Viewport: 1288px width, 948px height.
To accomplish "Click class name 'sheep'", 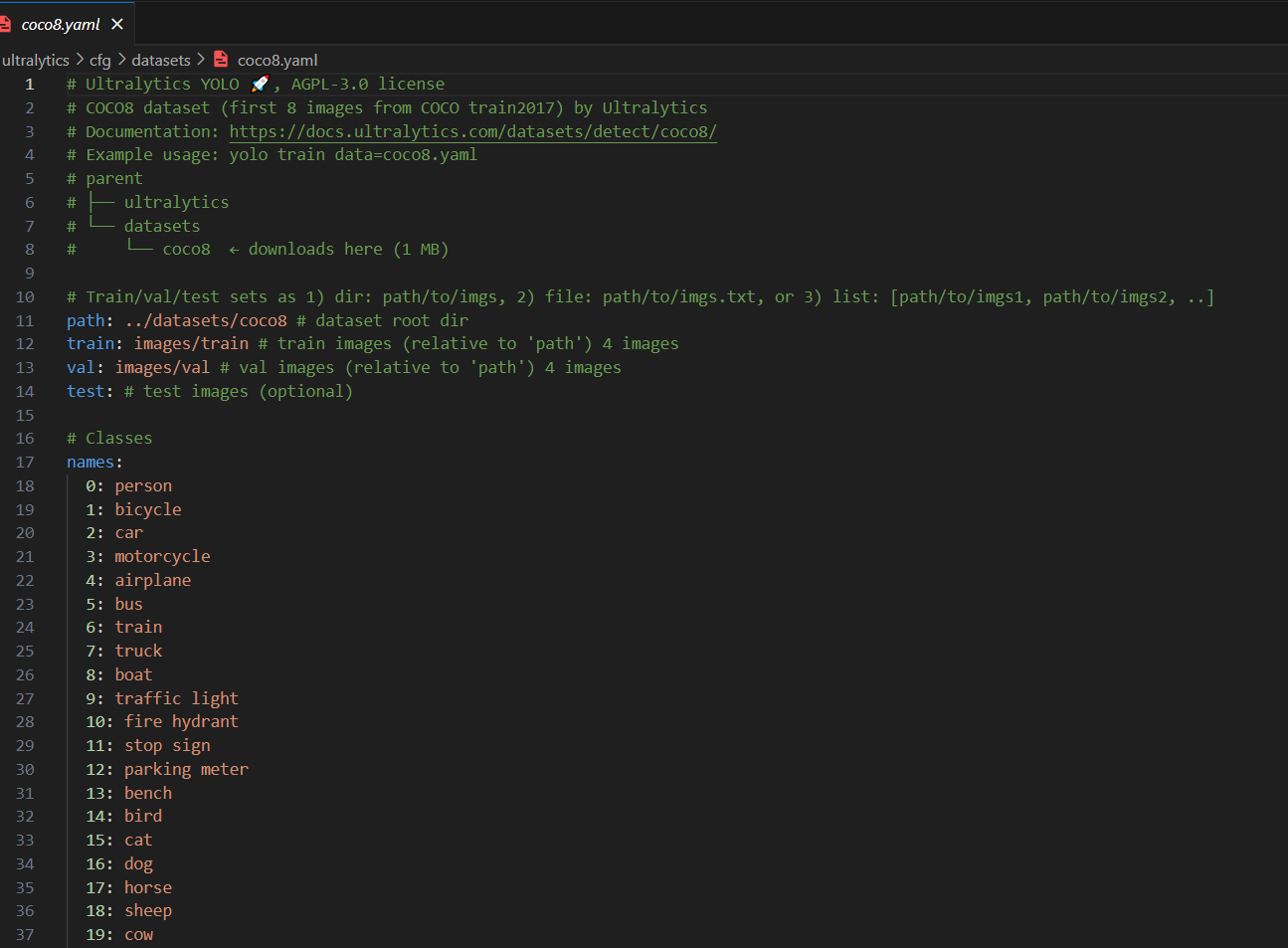I will 148,911.
